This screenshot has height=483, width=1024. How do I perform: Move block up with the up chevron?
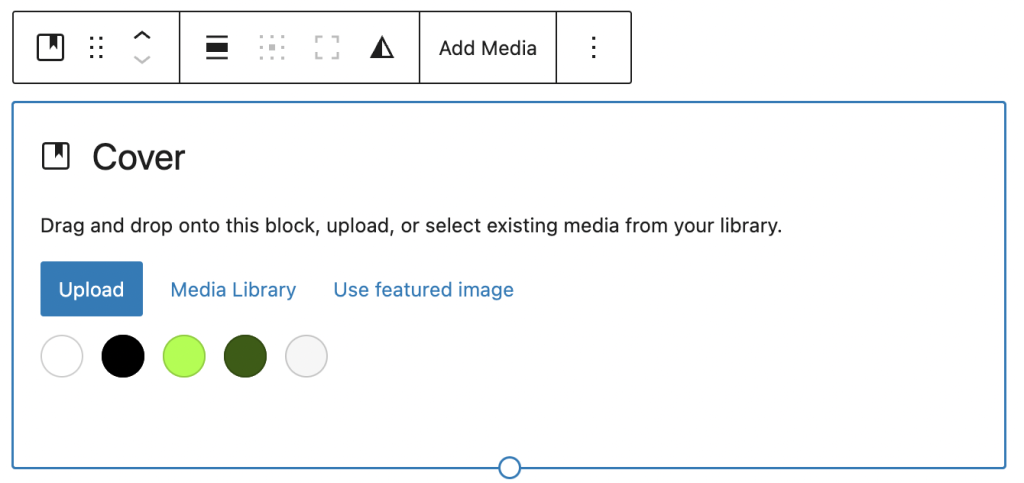(142, 36)
